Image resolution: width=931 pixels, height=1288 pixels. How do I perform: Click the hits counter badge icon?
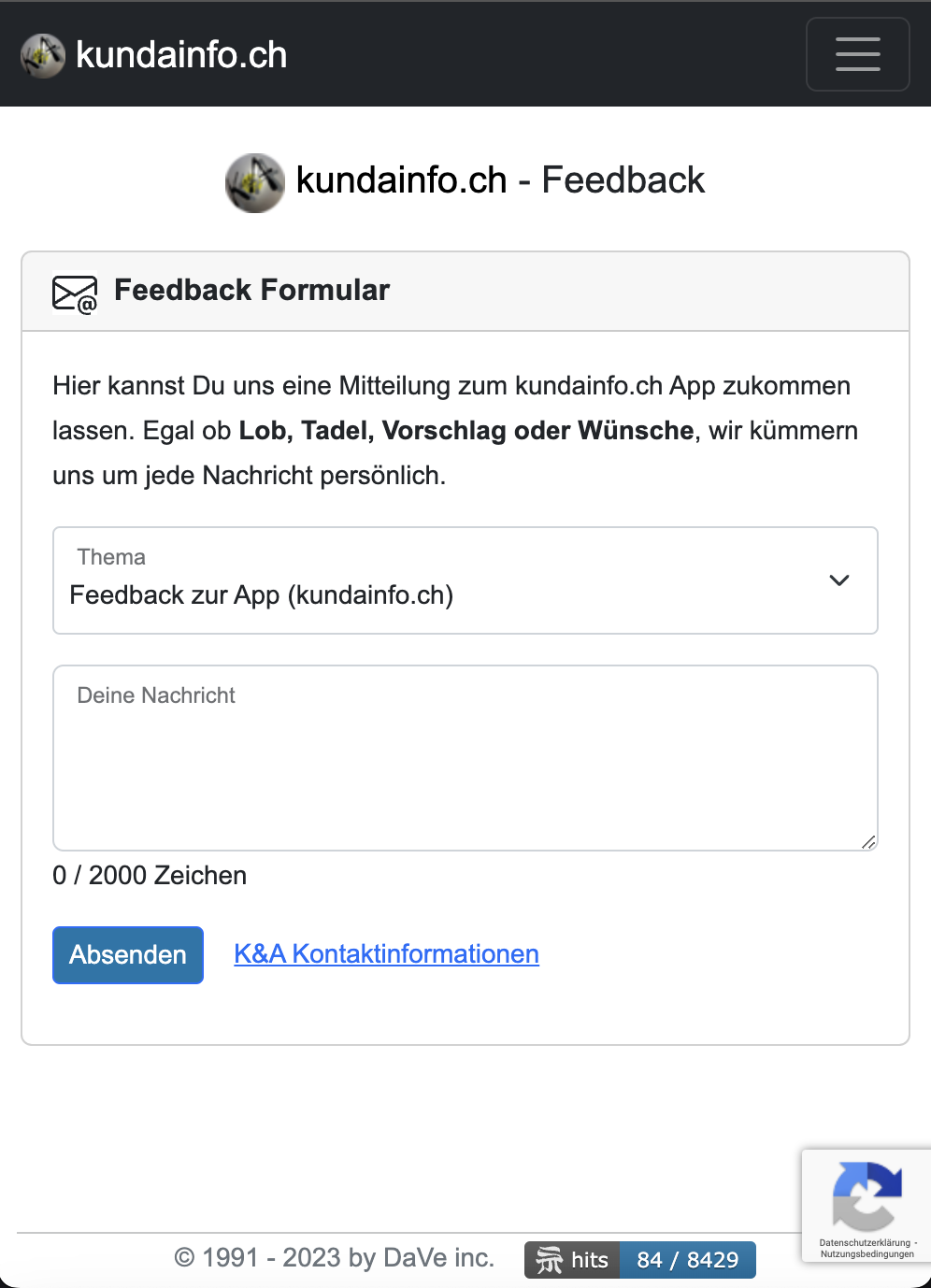click(550, 1260)
